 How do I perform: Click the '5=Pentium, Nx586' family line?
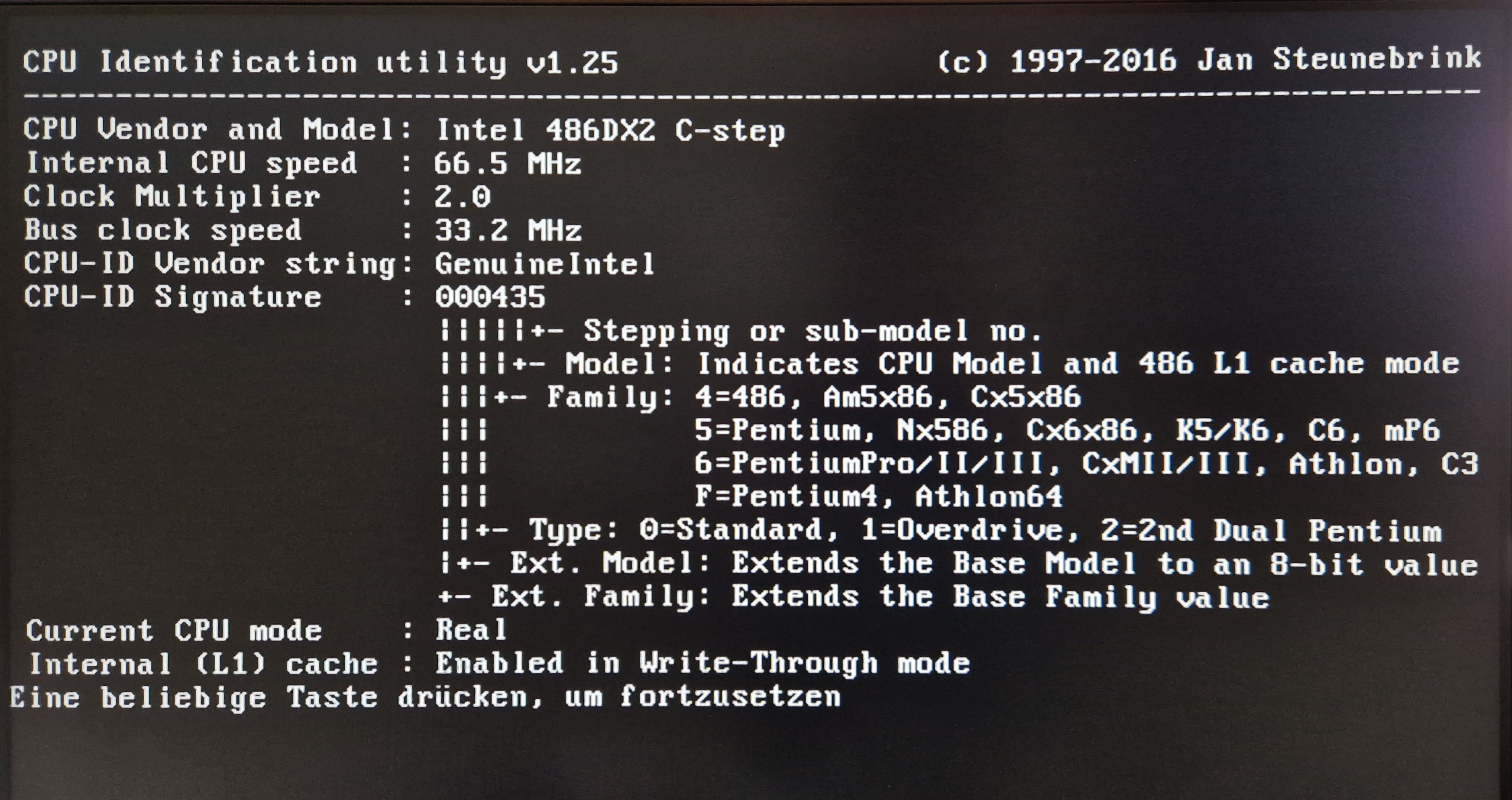[x=1067, y=430]
